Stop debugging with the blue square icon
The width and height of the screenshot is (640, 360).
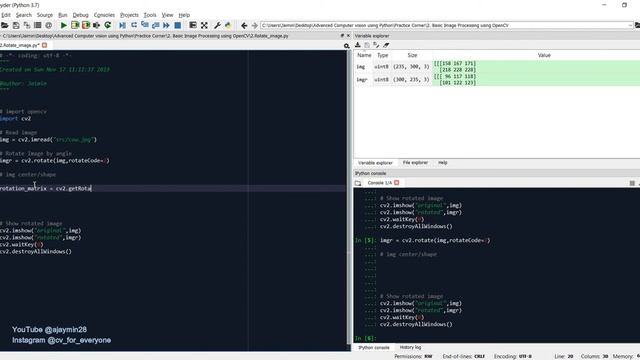click(178, 25)
